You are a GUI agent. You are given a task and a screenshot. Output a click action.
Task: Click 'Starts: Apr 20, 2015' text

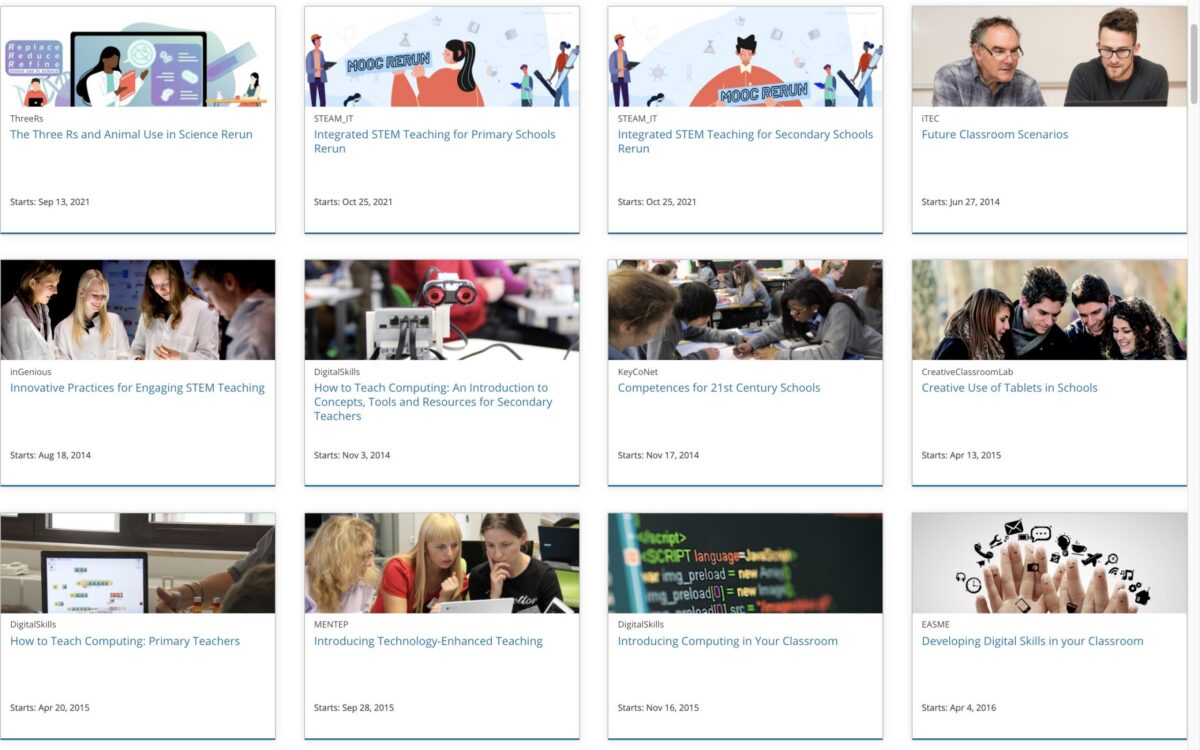point(50,708)
